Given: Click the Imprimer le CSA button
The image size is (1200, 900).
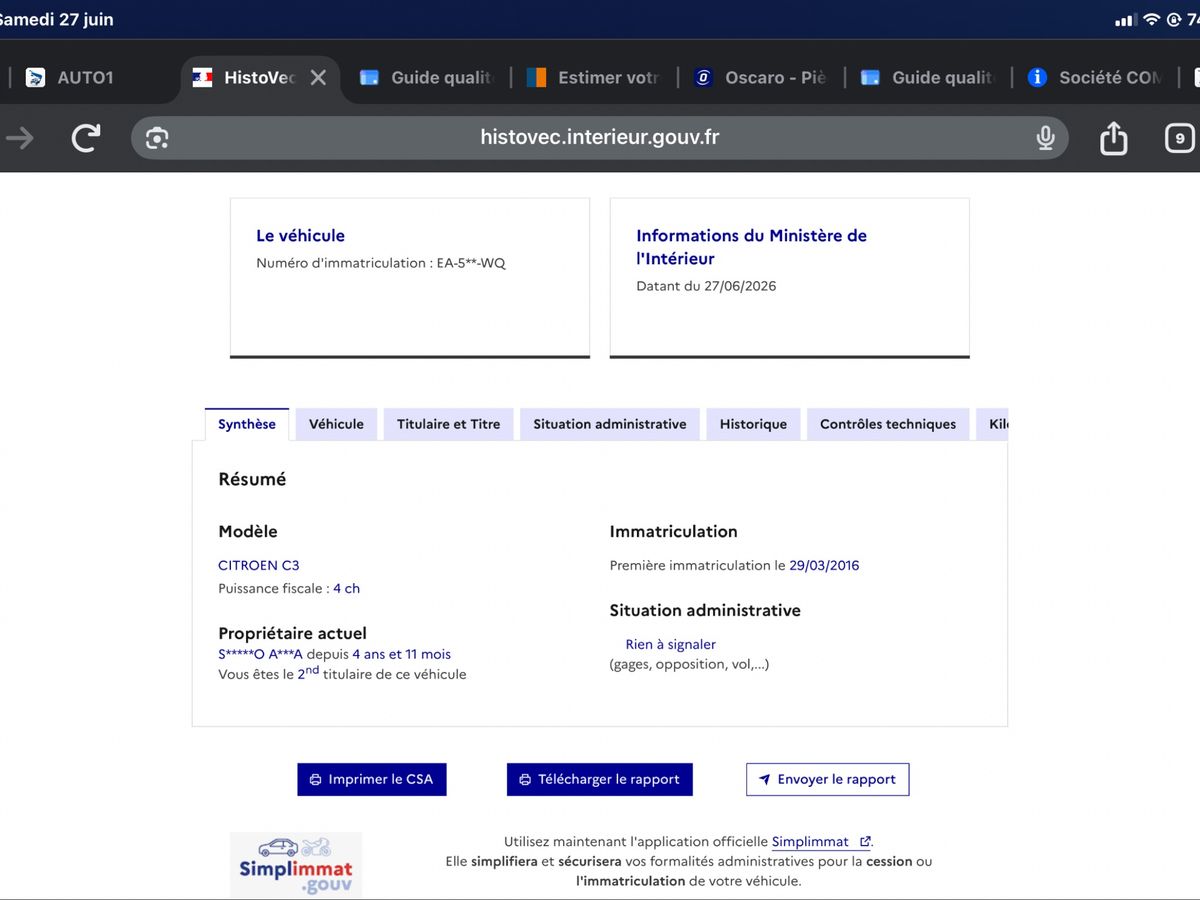Looking at the screenshot, I should point(372,779).
